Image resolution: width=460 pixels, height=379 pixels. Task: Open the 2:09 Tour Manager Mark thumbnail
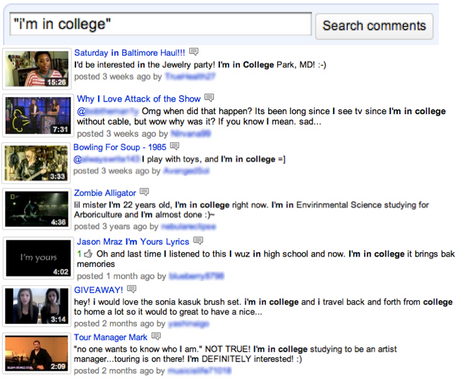37,353
